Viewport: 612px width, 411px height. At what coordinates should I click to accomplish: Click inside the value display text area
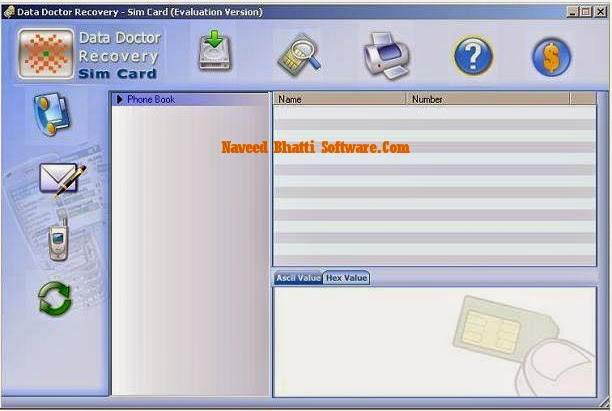pyautogui.click(x=435, y=342)
